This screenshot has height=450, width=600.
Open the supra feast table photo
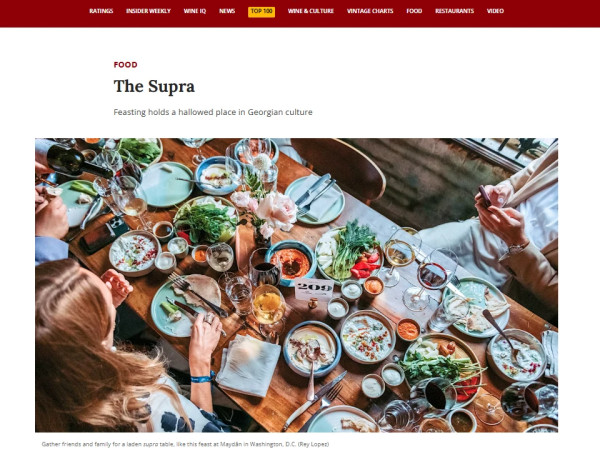pos(297,285)
